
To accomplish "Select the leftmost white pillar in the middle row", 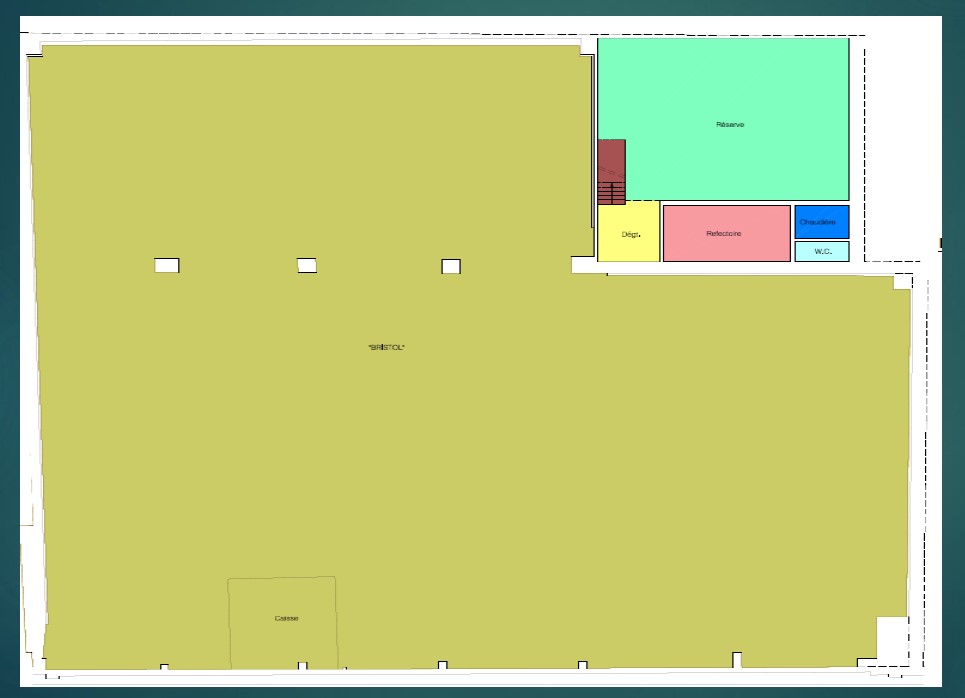I will click(x=167, y=265).
